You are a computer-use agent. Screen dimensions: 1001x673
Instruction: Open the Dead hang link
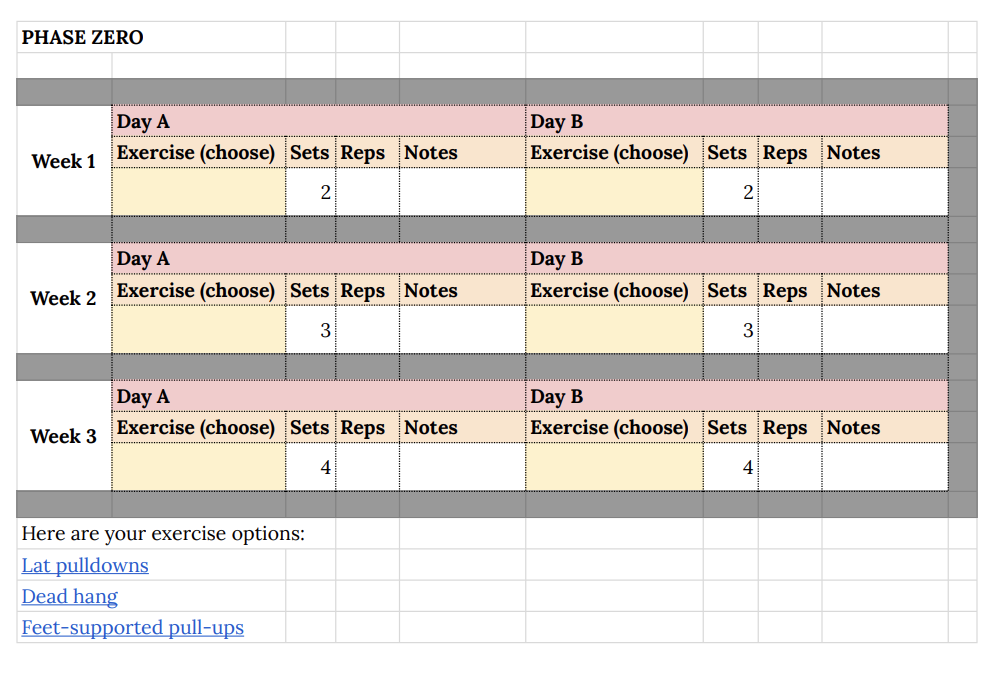(x=70, y=597)
